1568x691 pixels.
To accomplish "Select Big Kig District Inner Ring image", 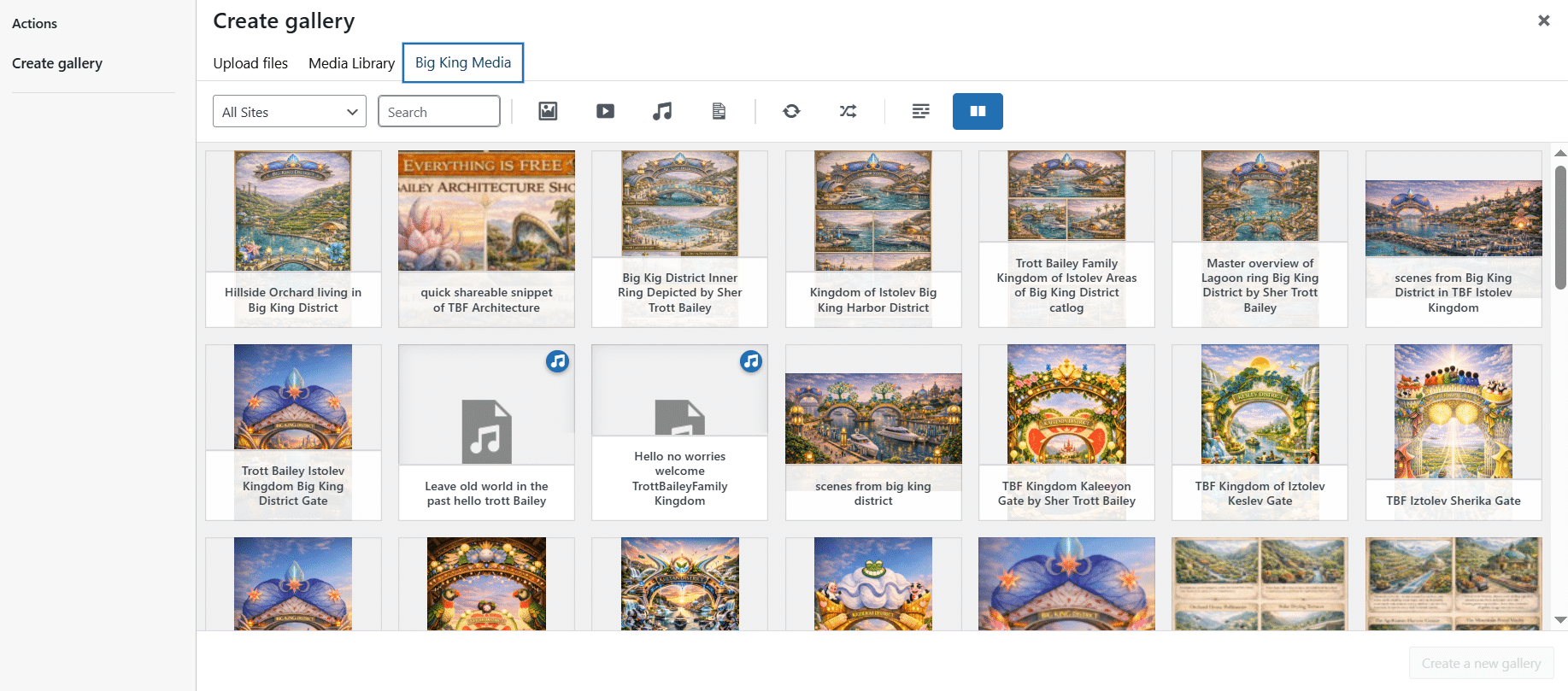I will 679,239.
